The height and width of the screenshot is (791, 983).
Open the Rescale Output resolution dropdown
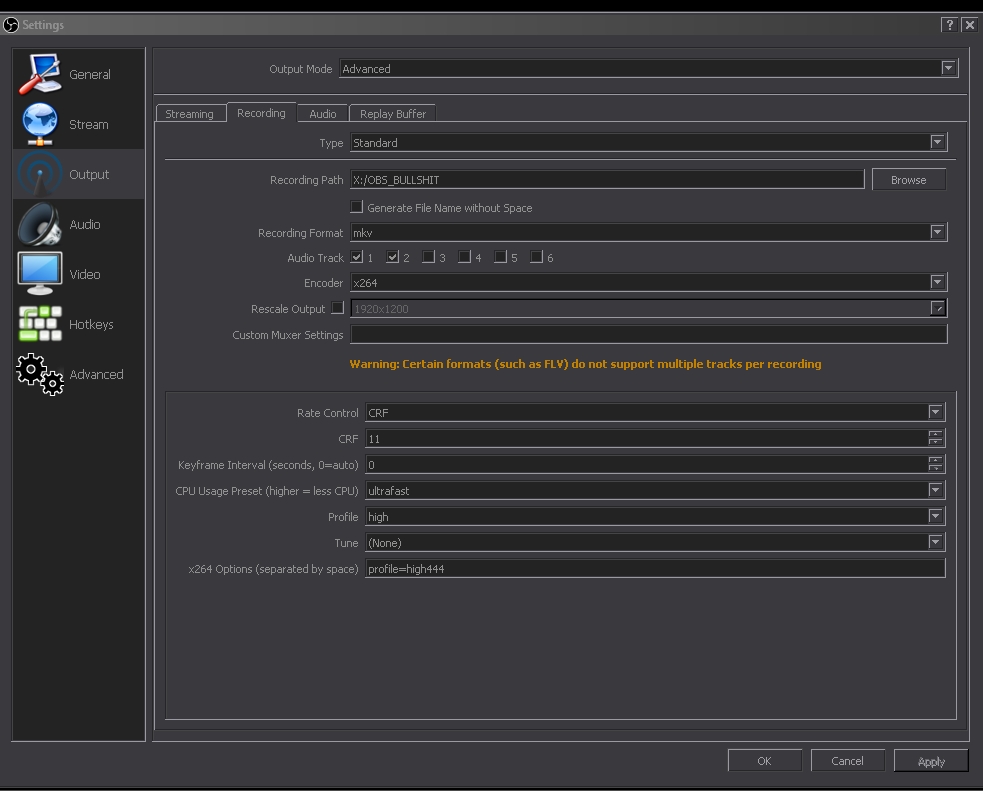pos(649,308)
